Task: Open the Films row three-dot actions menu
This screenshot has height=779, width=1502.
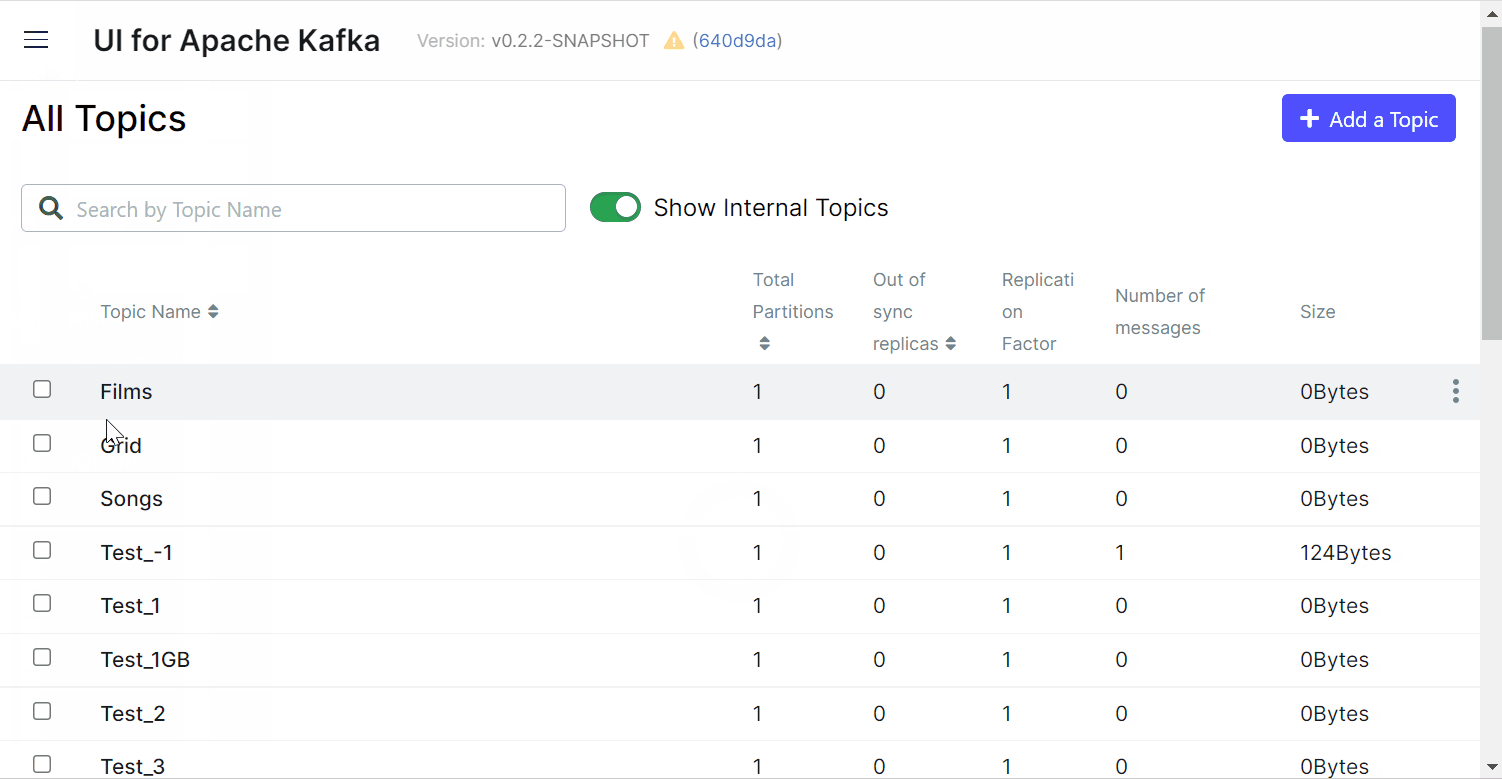Action: (x=1455, y=391)
